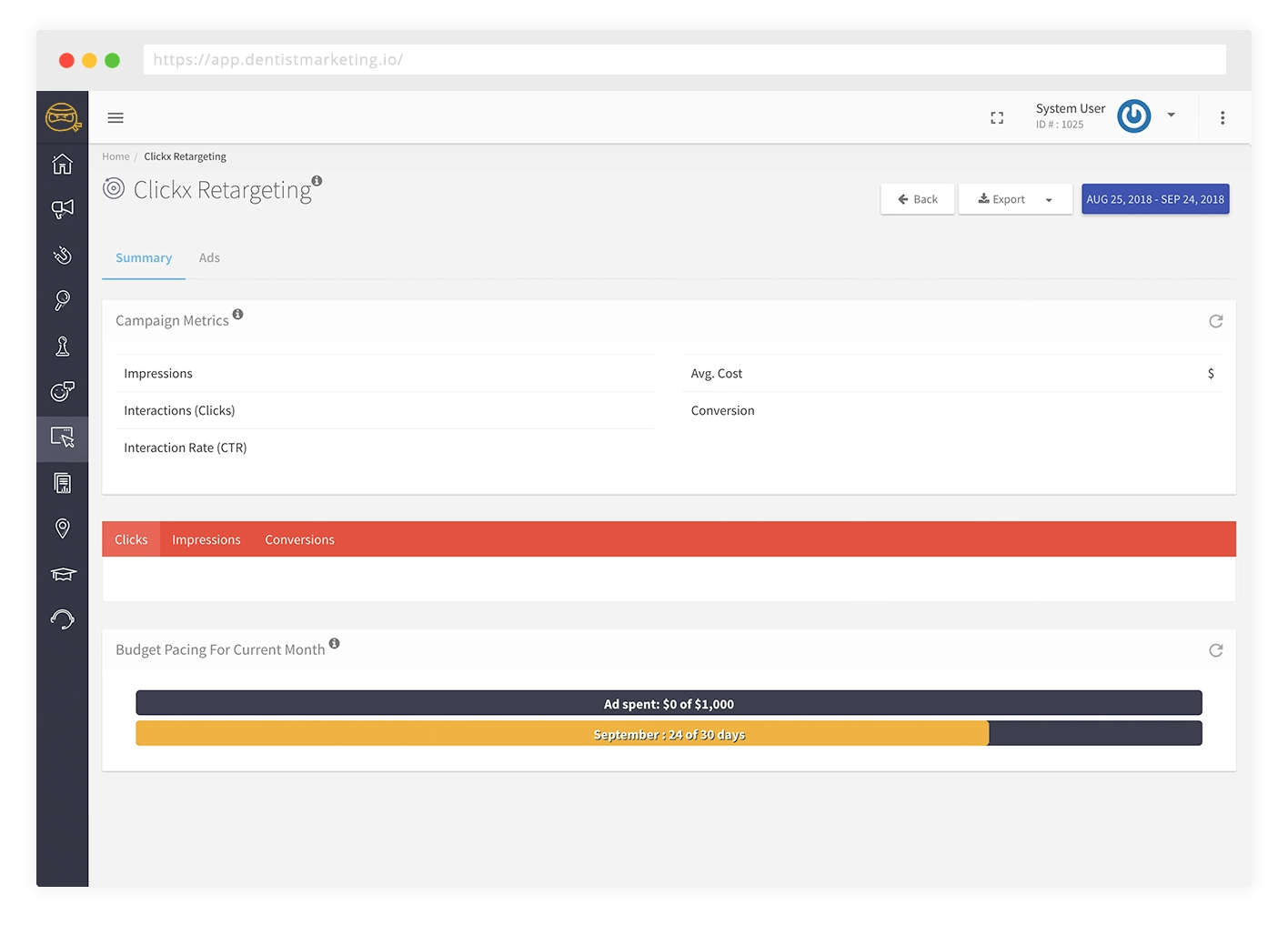
Task: Click the target icon beside page title
Action: 114,188
